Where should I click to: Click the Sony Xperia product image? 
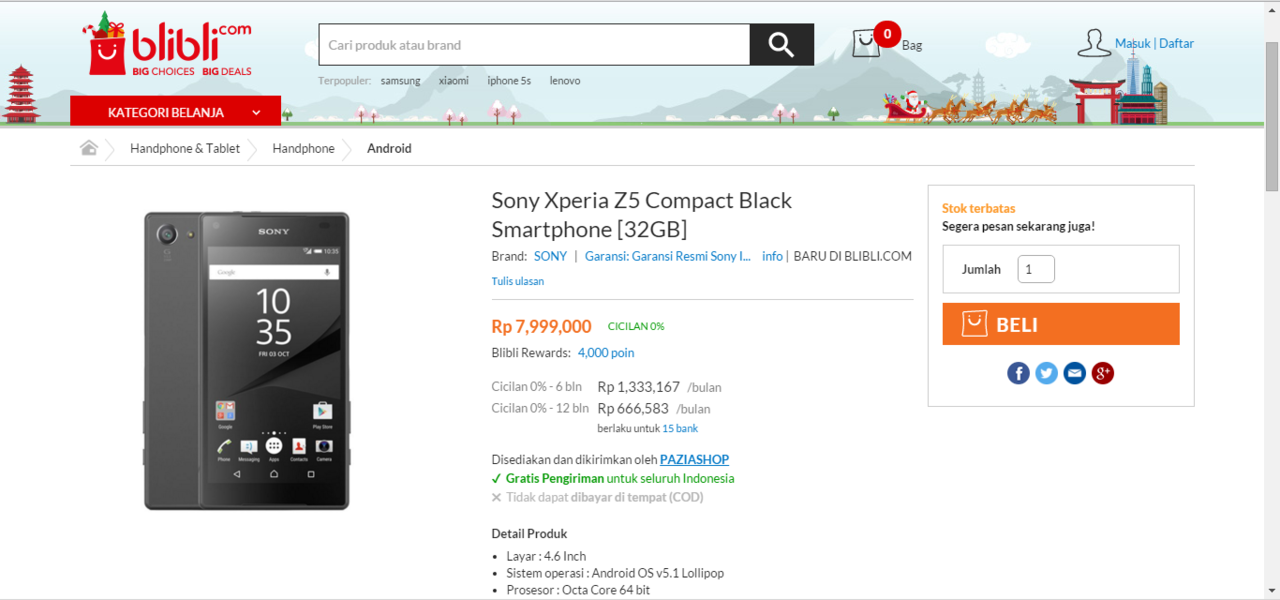tap(247, 360)
